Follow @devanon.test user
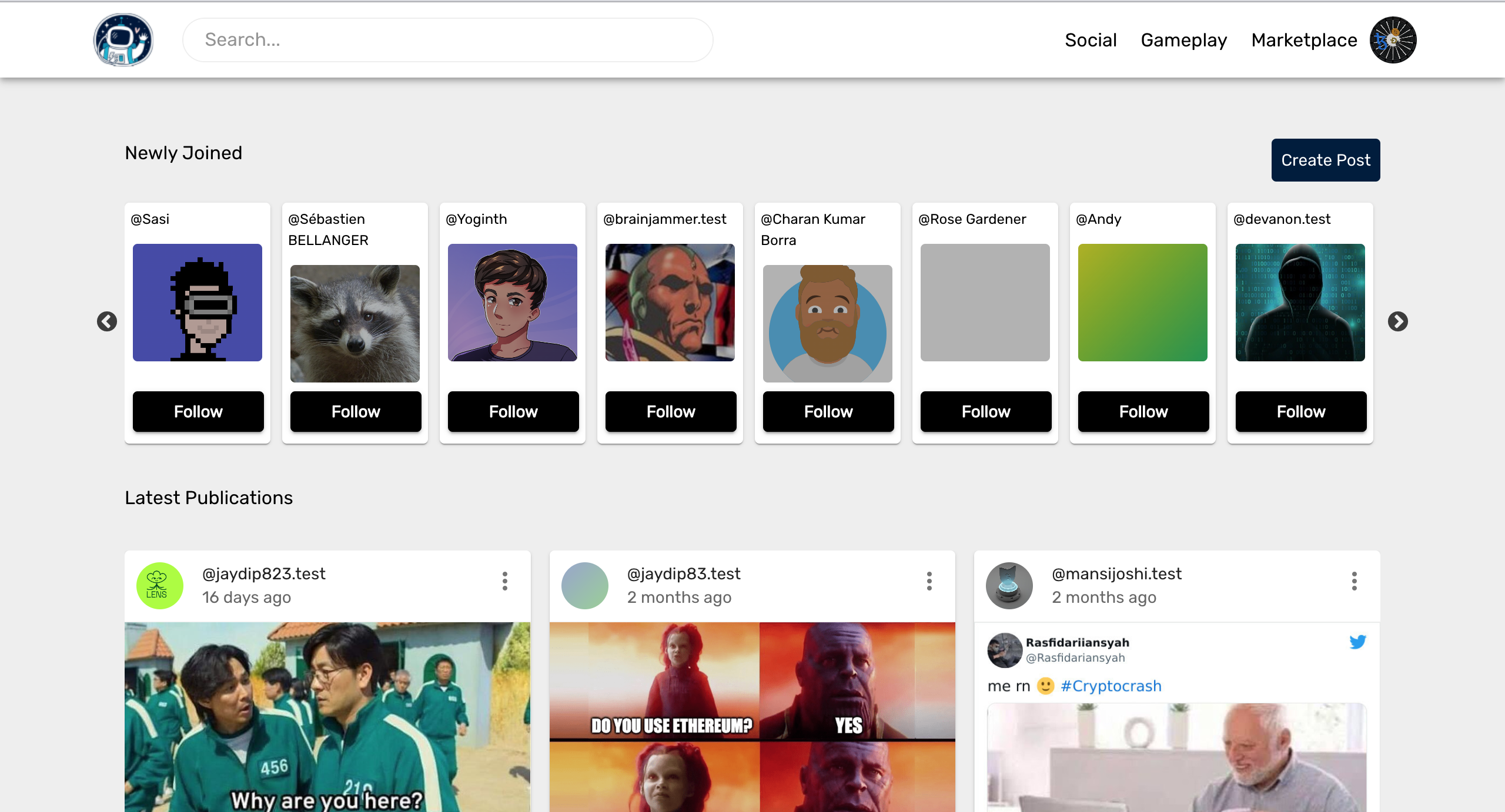The width and height of the screenshot is (1505, 812). 1300,411
